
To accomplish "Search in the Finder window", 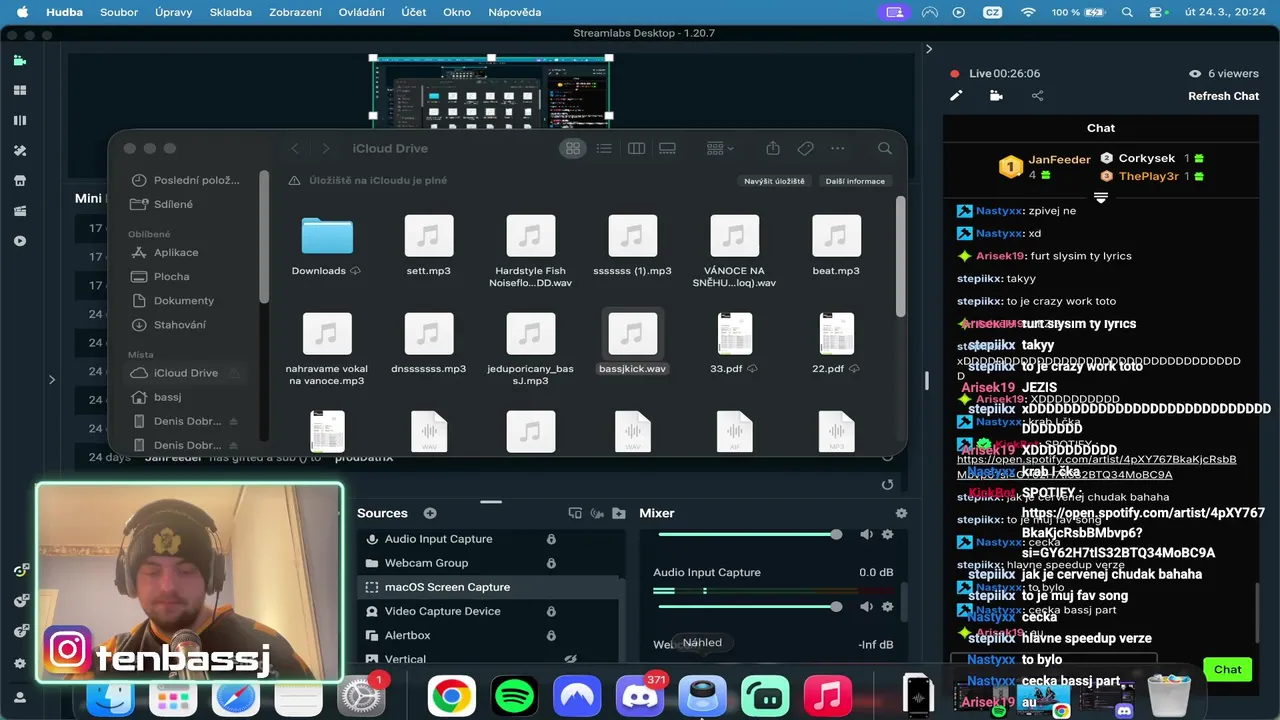I will (x=885, y=148).
